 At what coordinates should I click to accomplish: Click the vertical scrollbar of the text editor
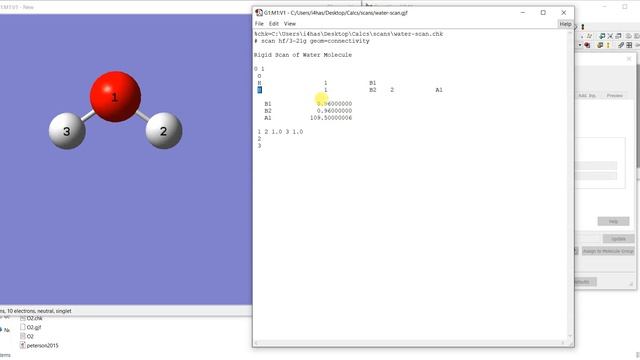570,184
